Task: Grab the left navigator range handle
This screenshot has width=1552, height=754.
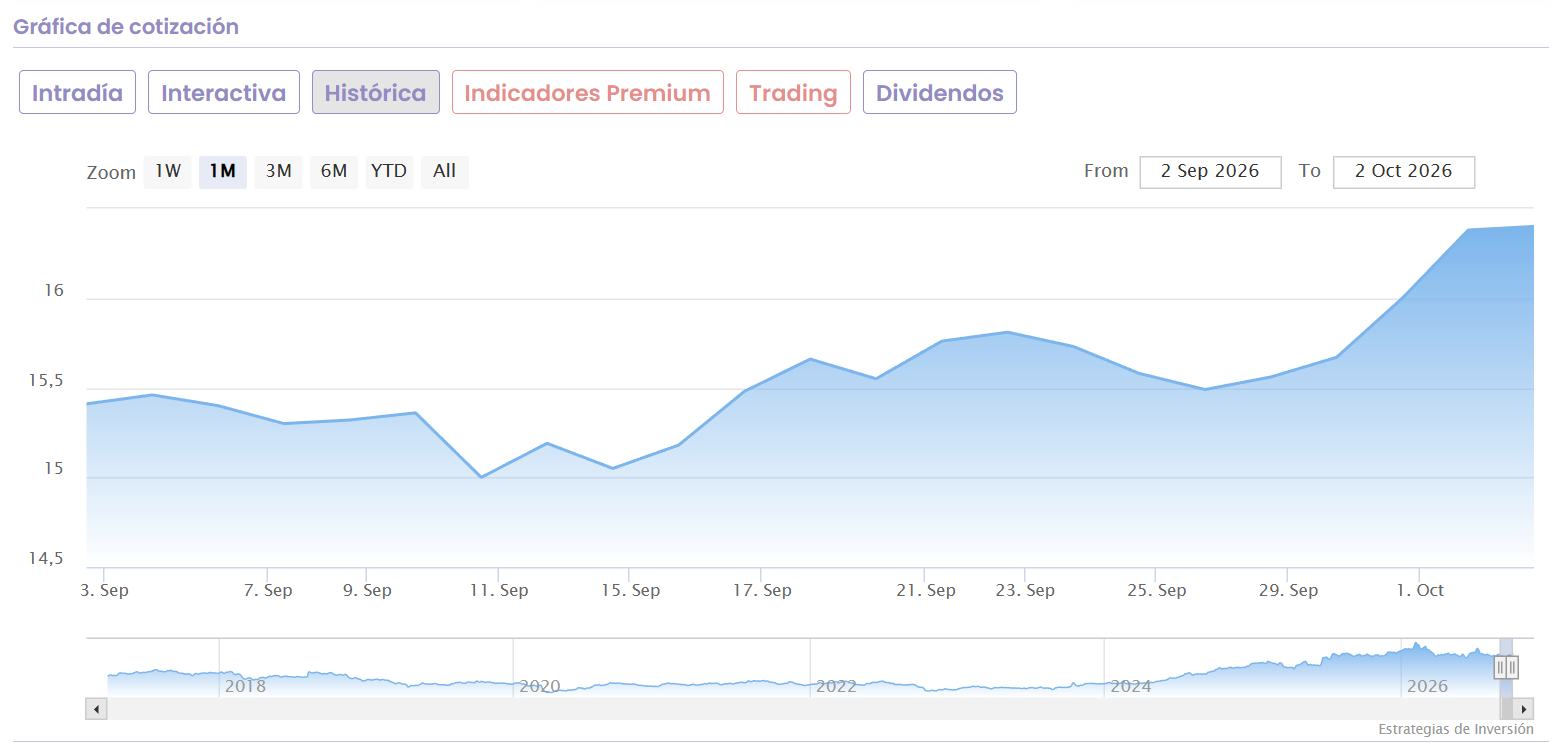Action: [x=1500, y=667]
